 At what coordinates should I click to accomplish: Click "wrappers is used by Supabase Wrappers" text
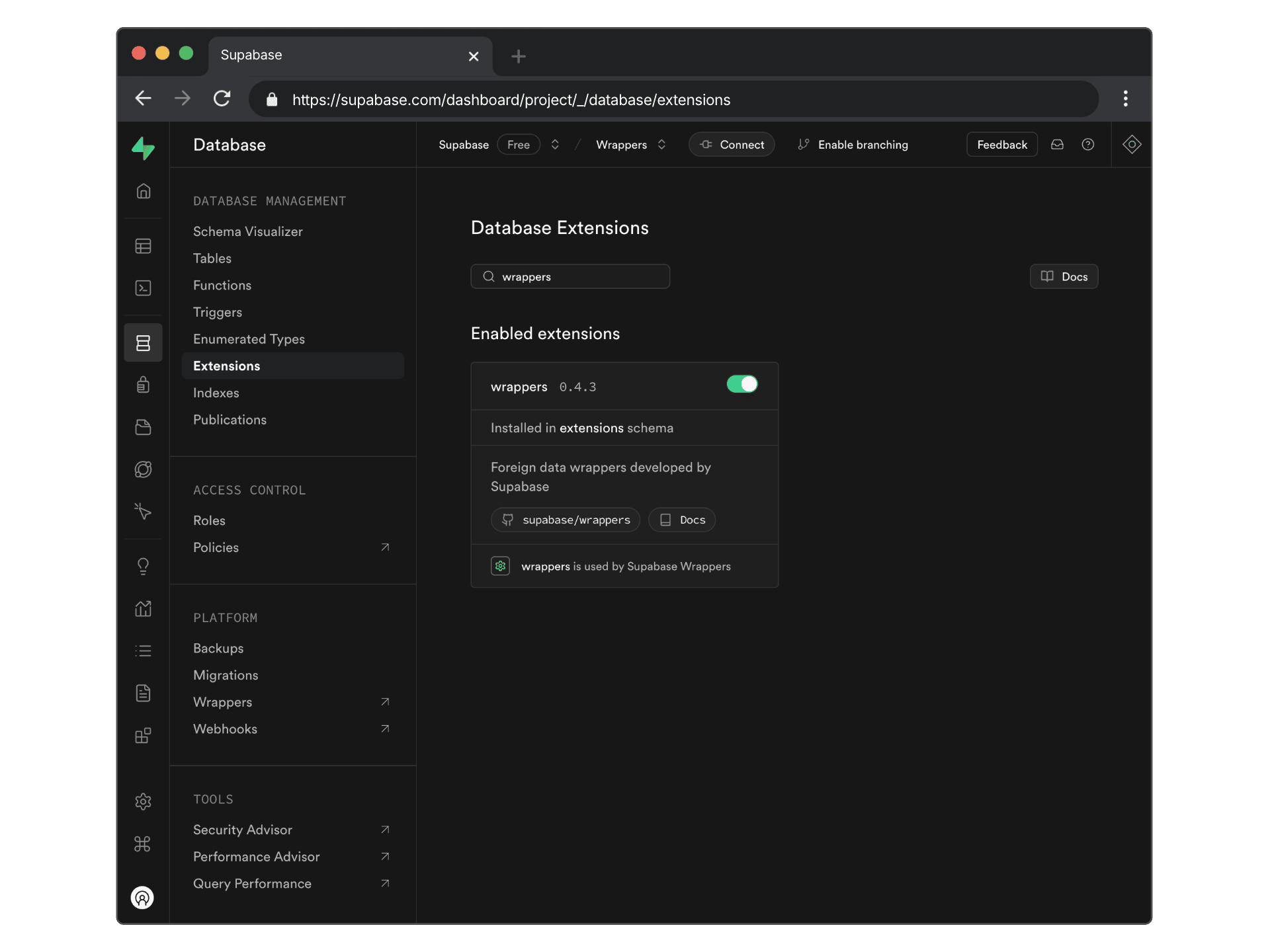pos(626,567)
